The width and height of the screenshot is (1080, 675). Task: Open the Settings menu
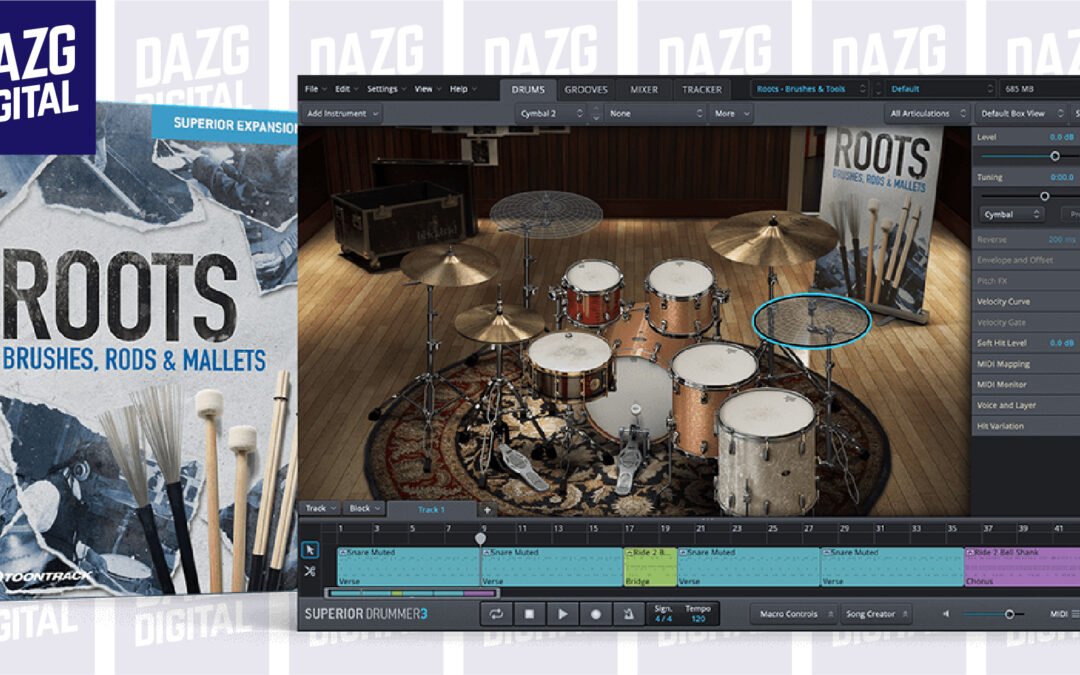(386, 89)
